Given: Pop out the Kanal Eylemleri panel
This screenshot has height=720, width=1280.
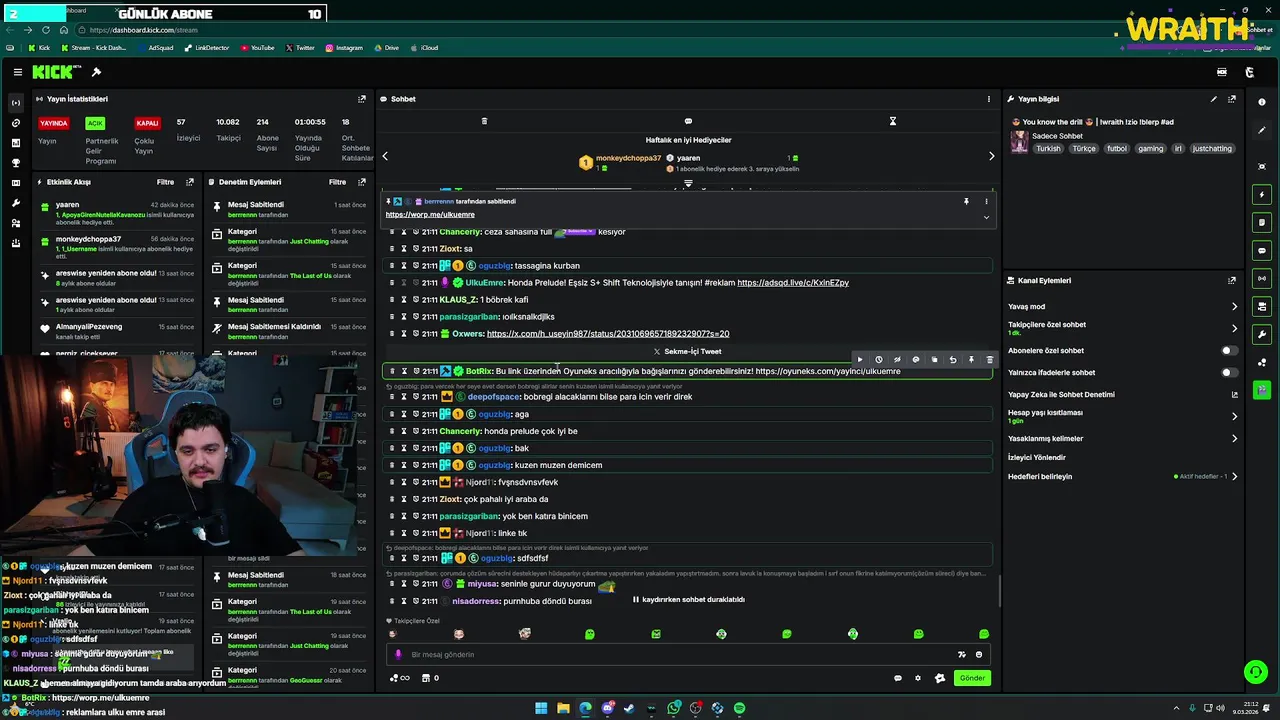Looking at the screenshot, I should [x=1232, y=281].
